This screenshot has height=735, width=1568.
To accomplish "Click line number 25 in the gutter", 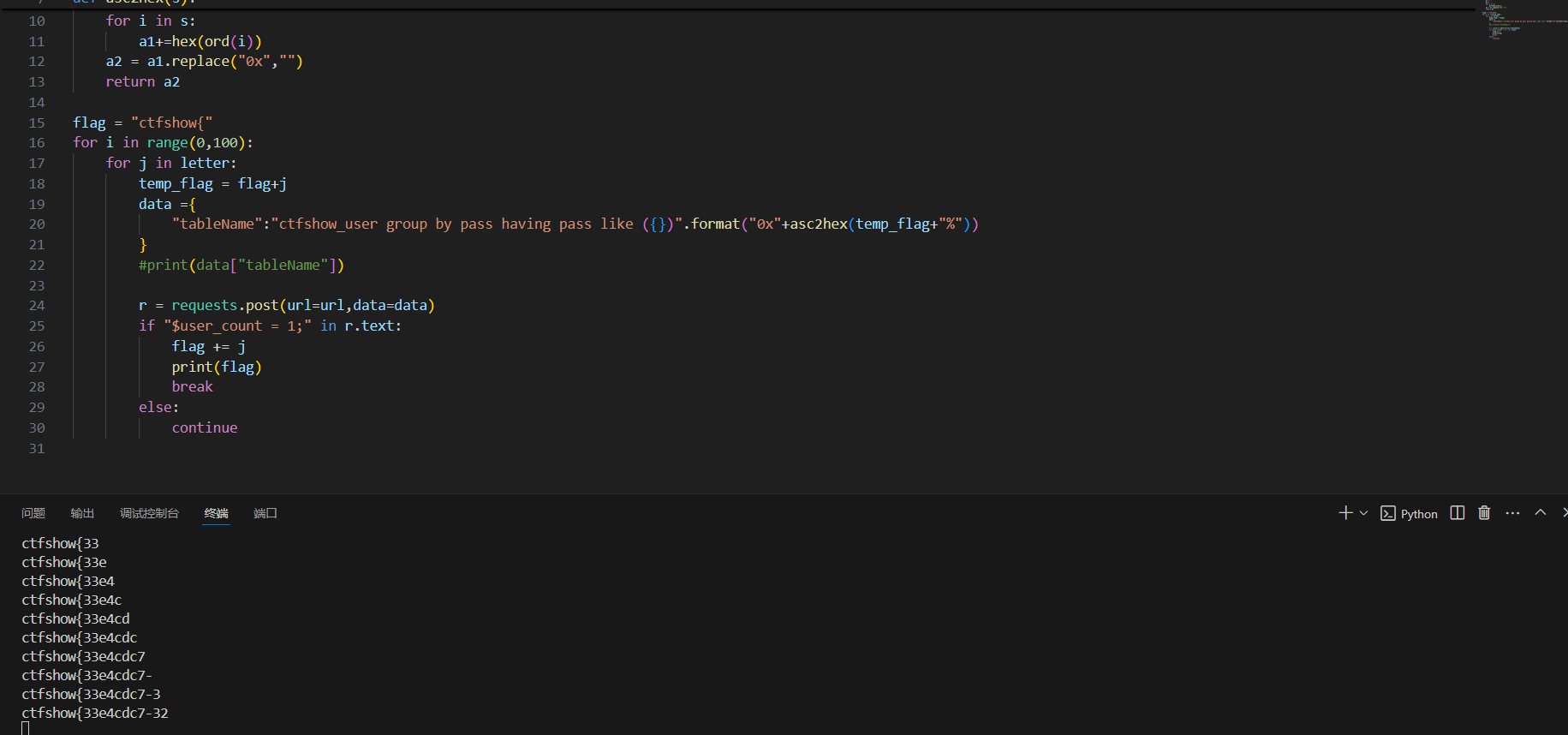I will pos(37,326).
